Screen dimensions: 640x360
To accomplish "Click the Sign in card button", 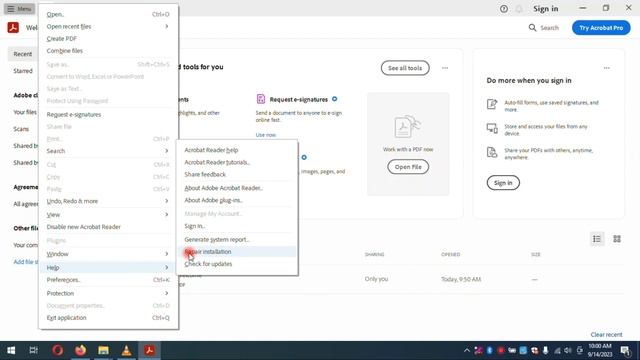I will point(503,182).
